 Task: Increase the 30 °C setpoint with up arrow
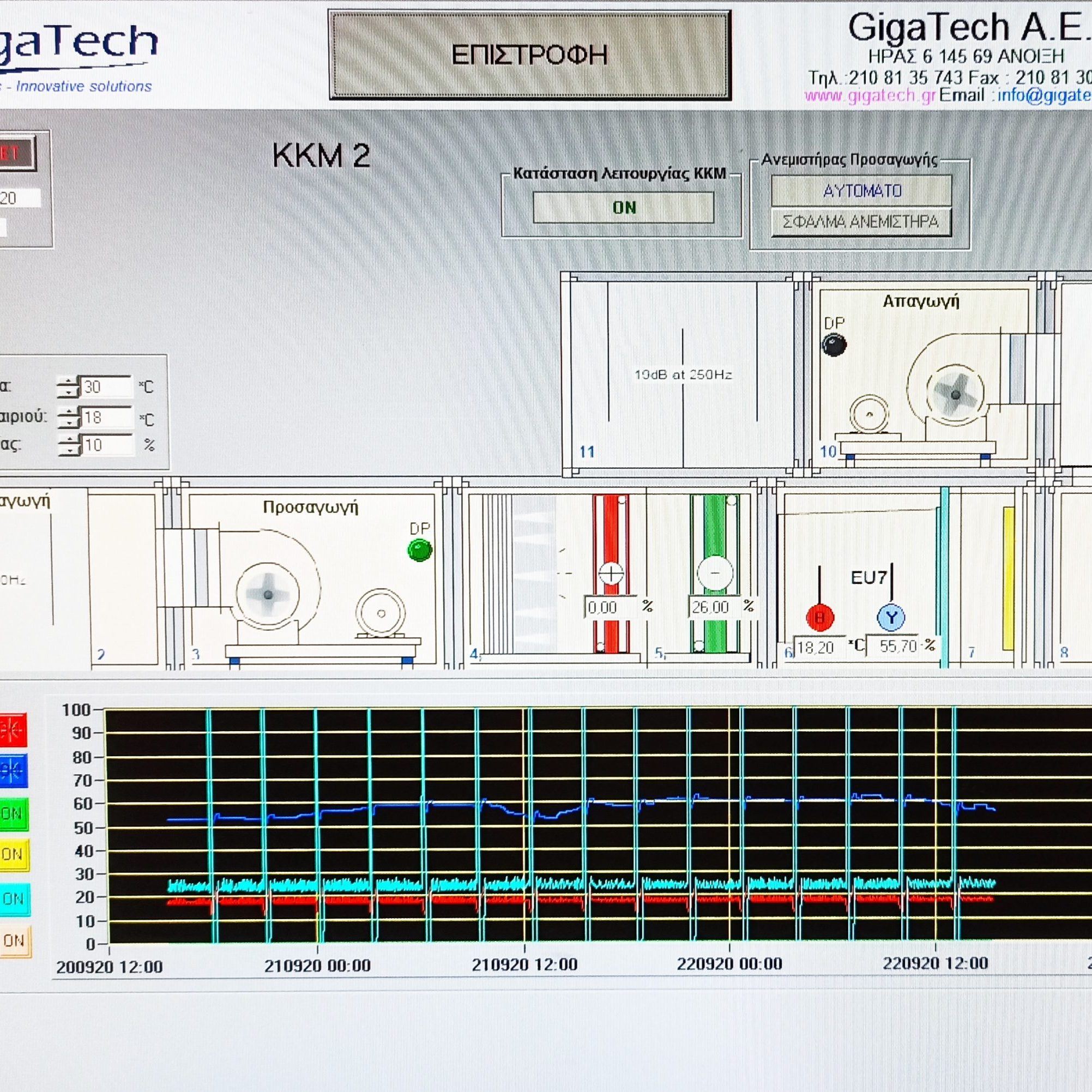[x=69, y=382]
